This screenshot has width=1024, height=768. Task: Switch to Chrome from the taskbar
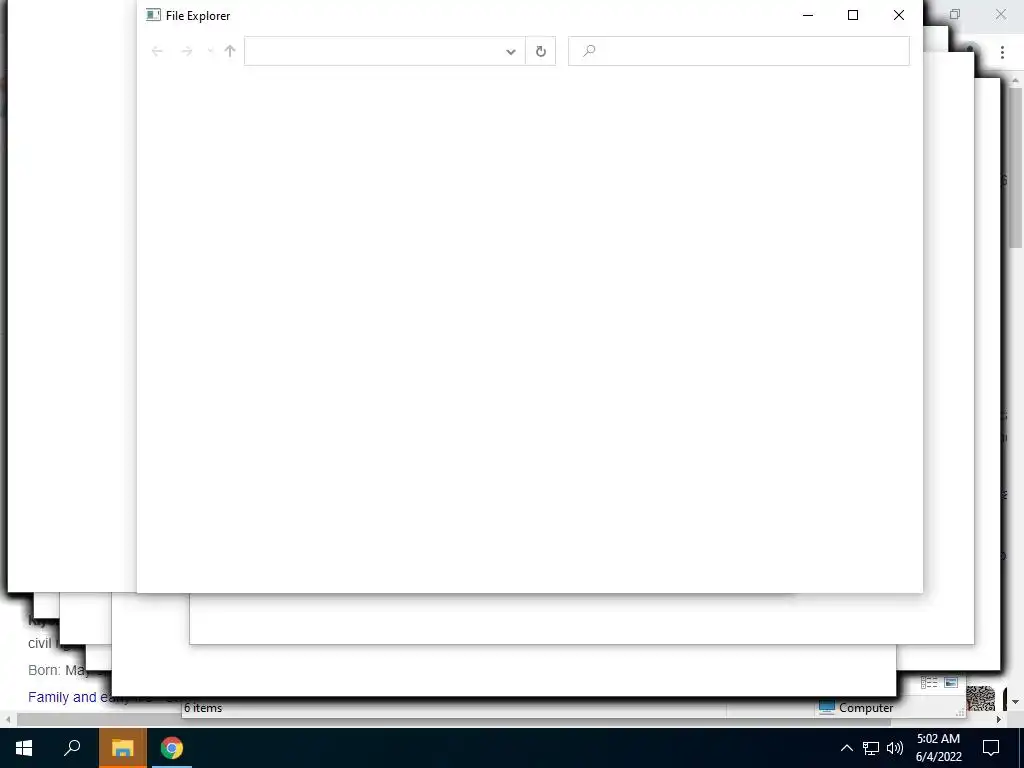[172, 748]
